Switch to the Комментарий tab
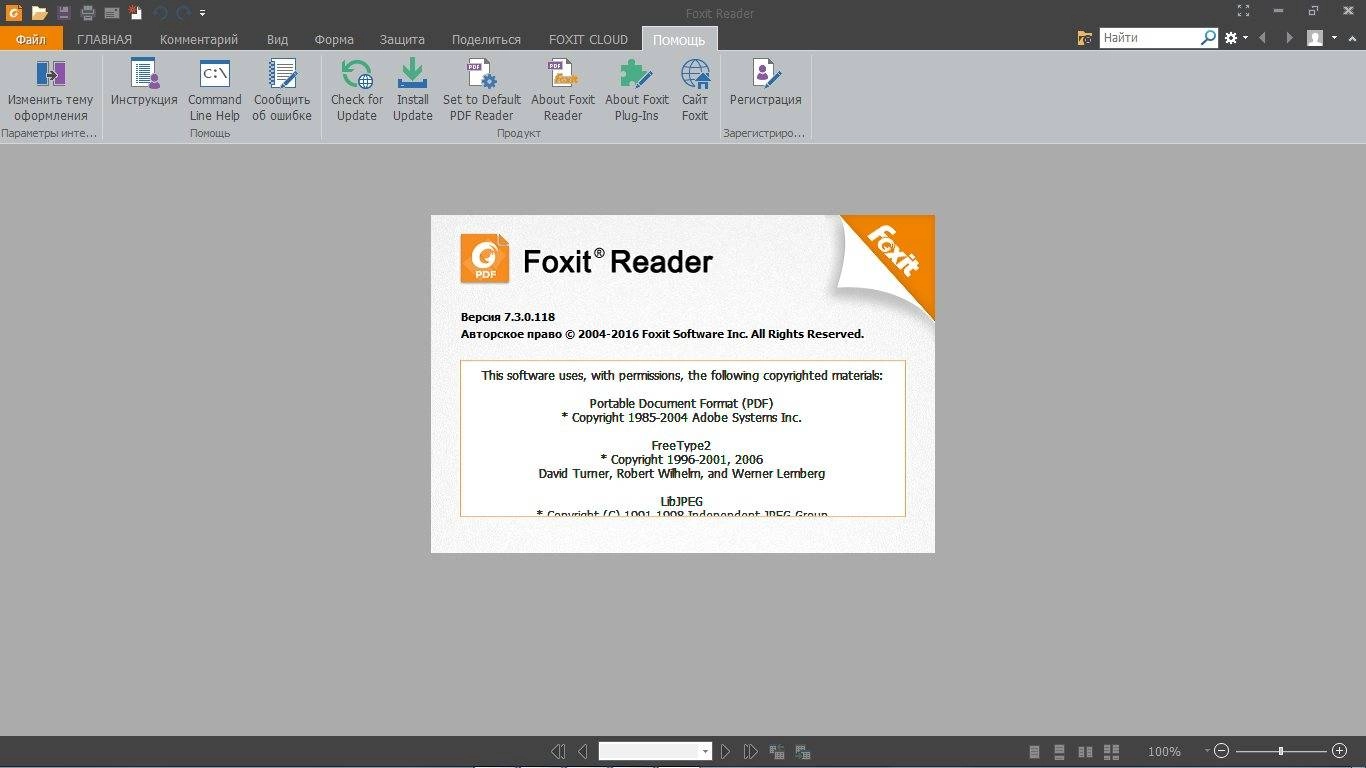This screenshot has width=1366, height=768. point(199,39)
